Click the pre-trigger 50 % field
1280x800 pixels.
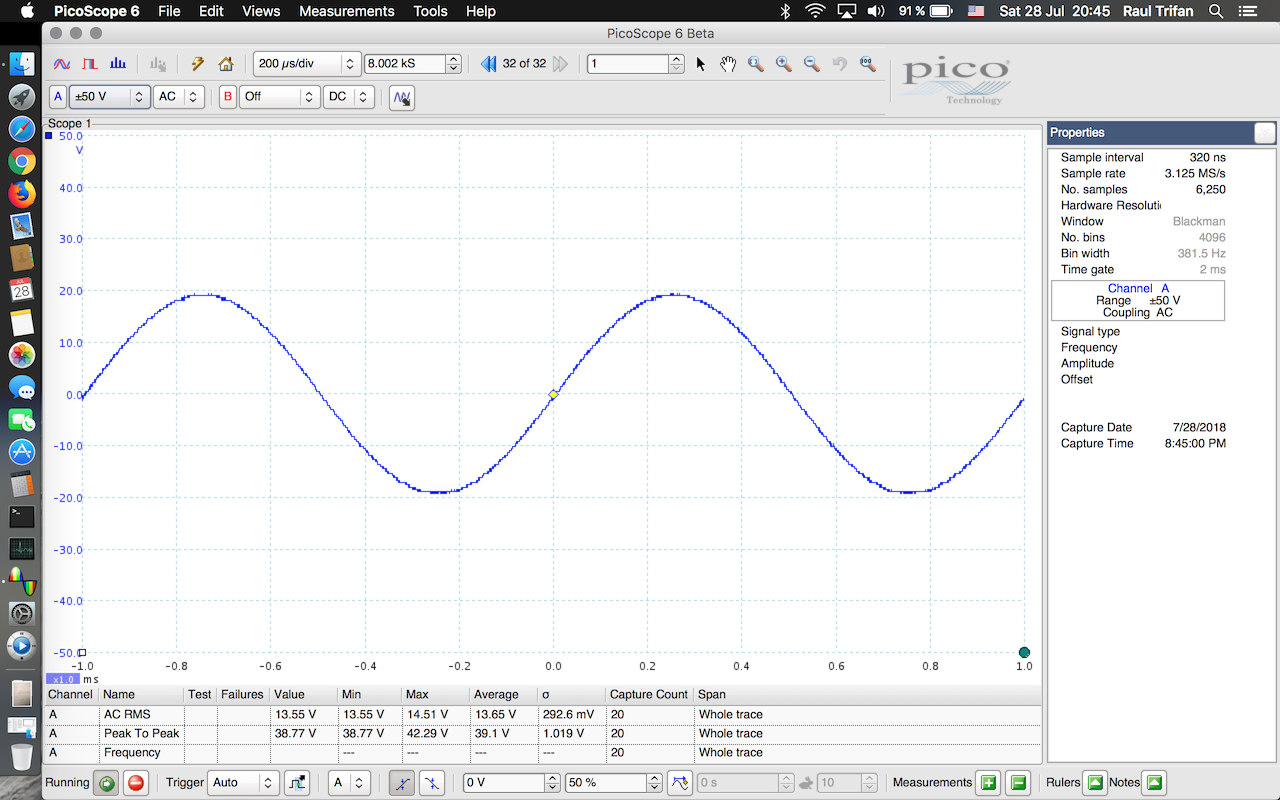606,783
